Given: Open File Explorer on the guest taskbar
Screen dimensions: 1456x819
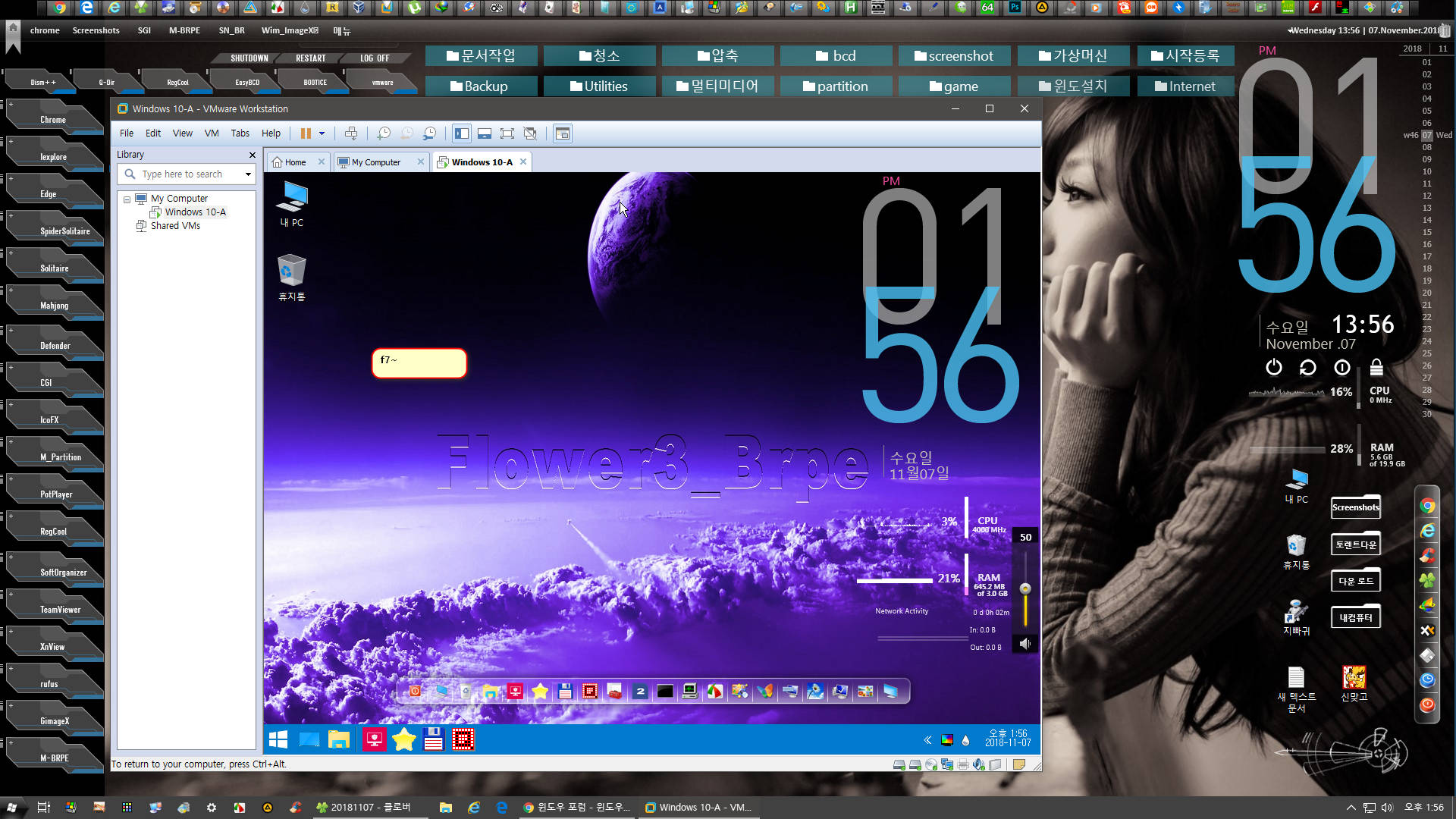Looking at the screenshot, I should 339,739.
